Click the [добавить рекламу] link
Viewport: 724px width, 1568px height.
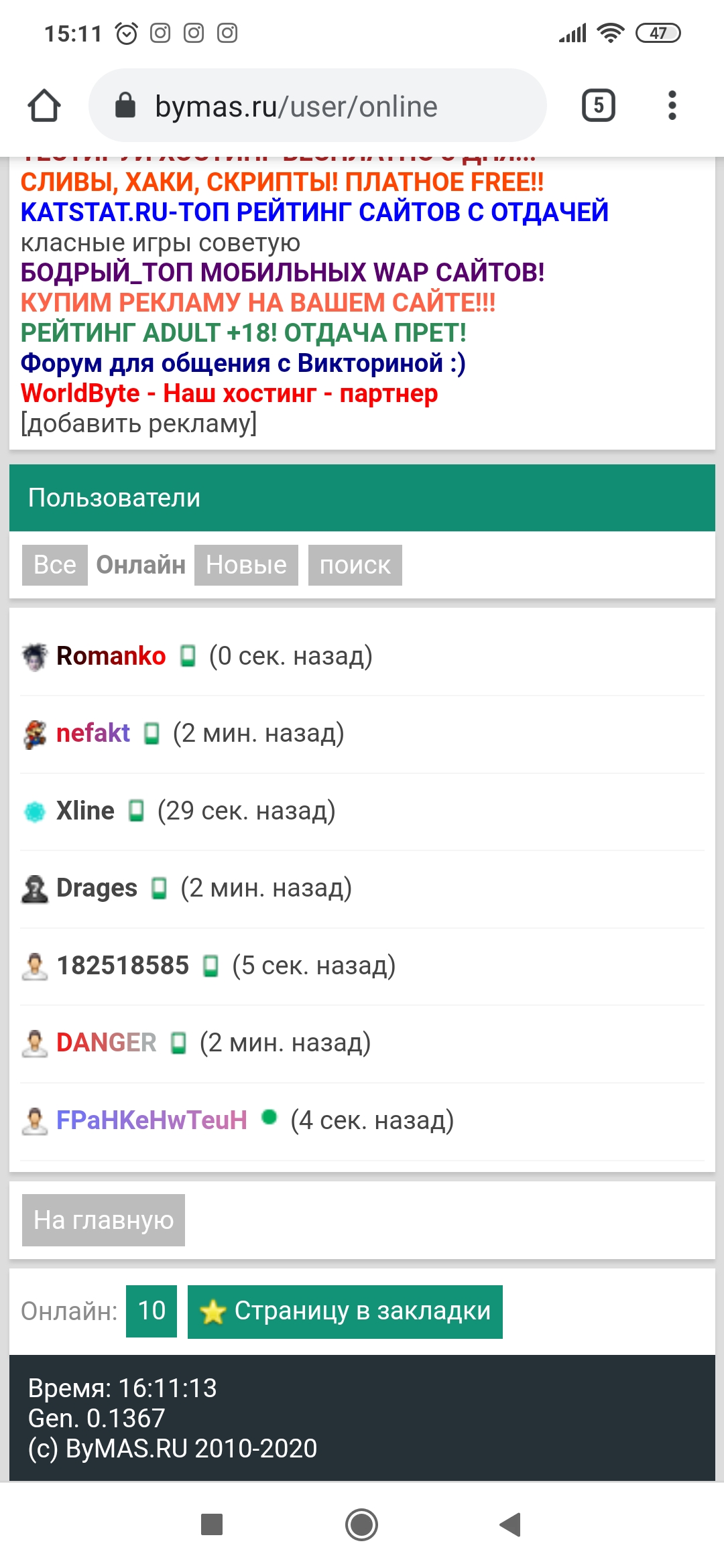point(139,423)
